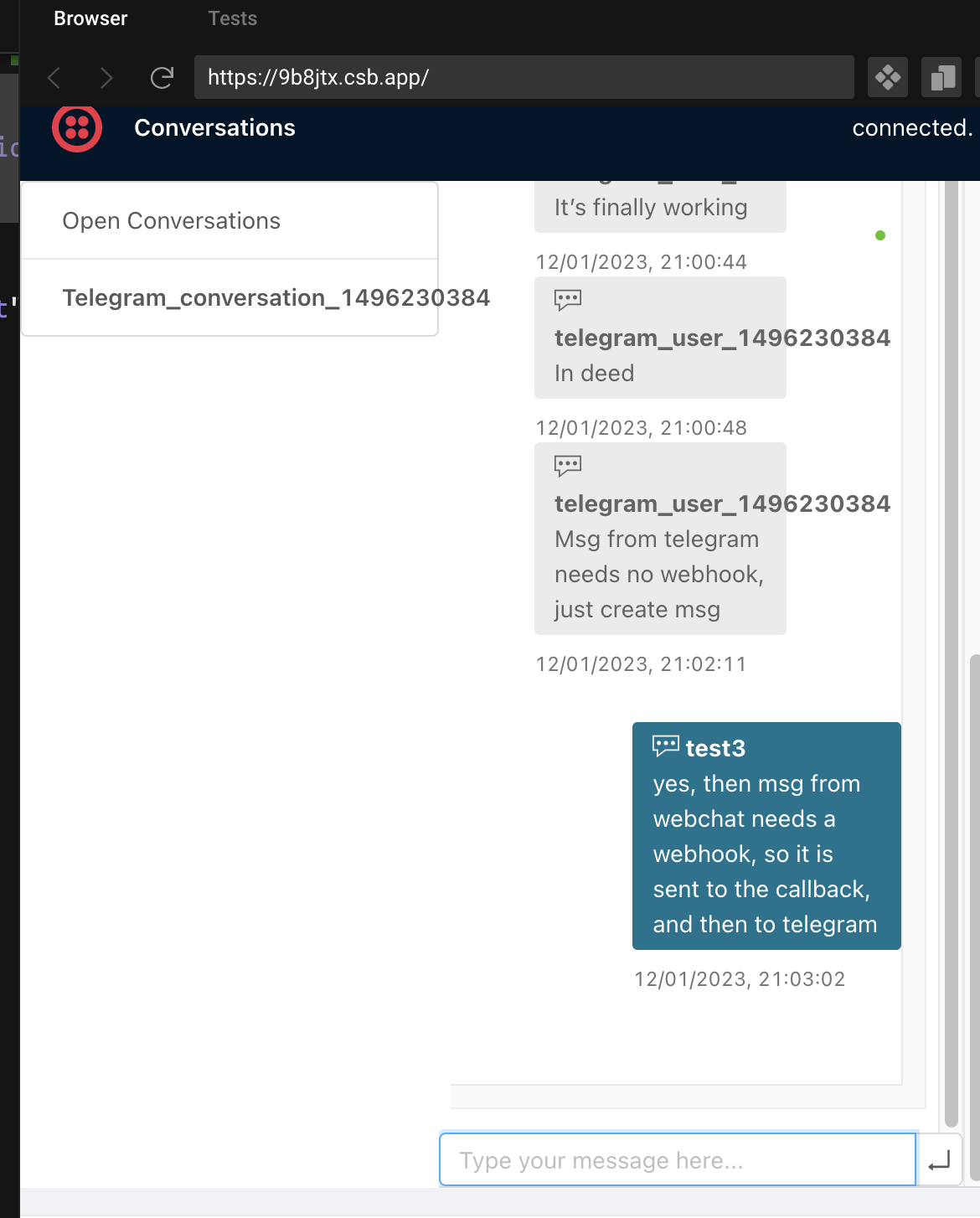The width and height of the screenshot is (980, 1218).
Task: Send the message with the enter-arrow button
Action: click(x=940, y=1160)
